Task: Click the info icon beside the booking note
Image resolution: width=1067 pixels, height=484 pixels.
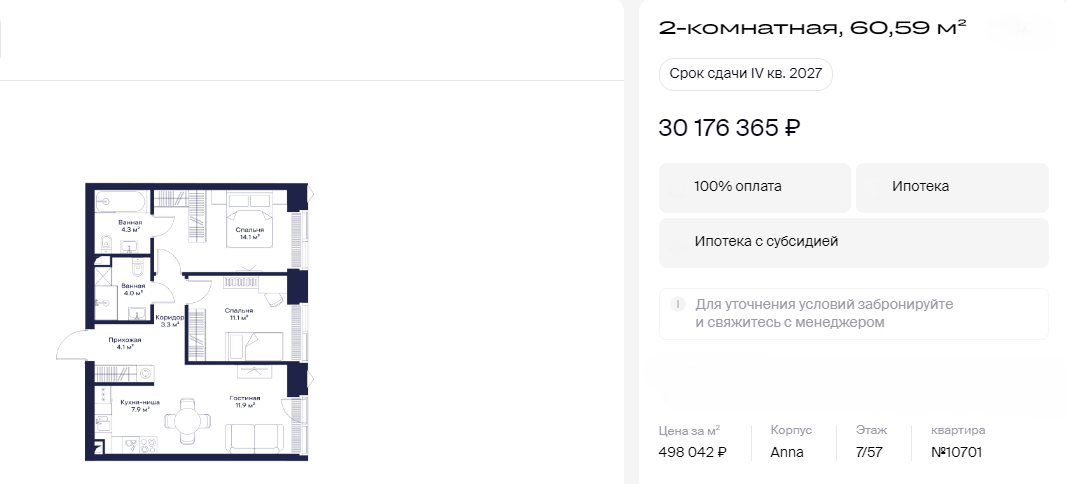Action: tap(678, 304)
